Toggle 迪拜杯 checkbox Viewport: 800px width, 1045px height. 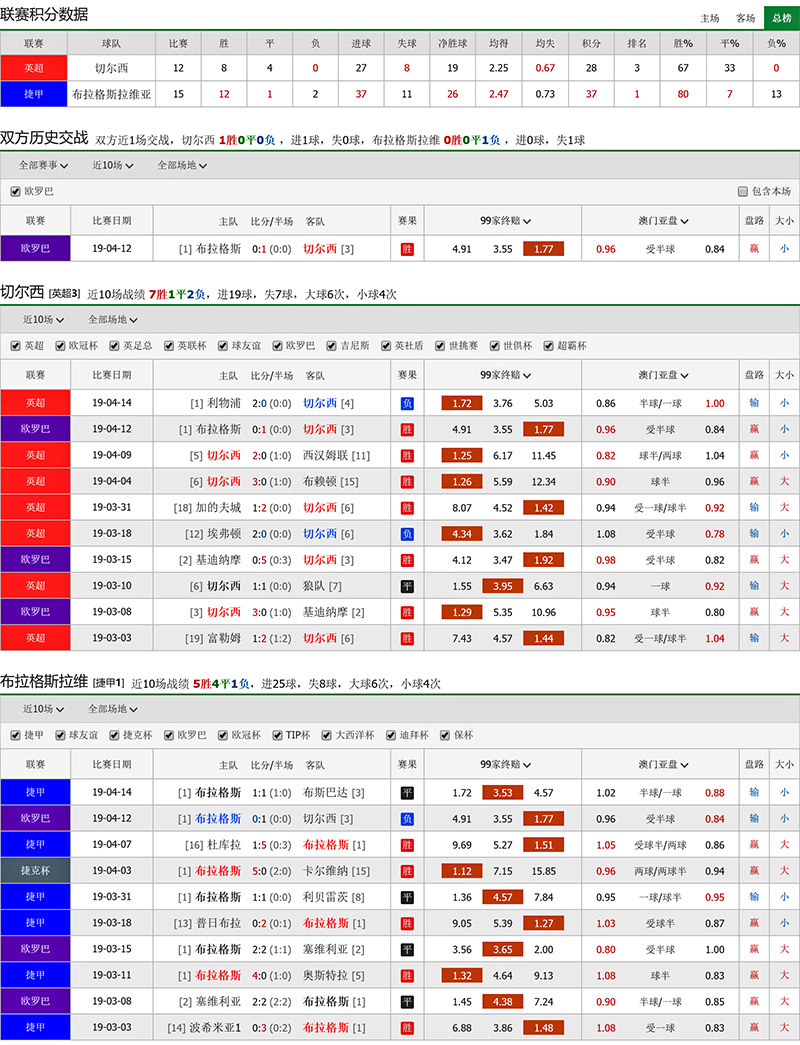(x=391, y=735)
